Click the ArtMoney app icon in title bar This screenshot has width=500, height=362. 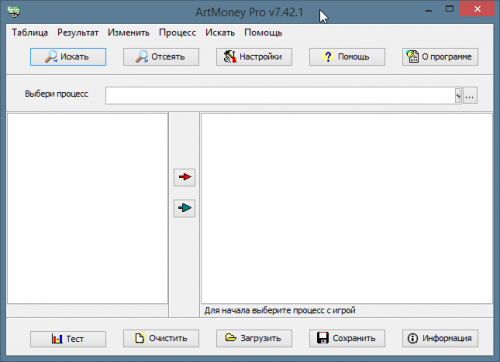coord(14,11)
